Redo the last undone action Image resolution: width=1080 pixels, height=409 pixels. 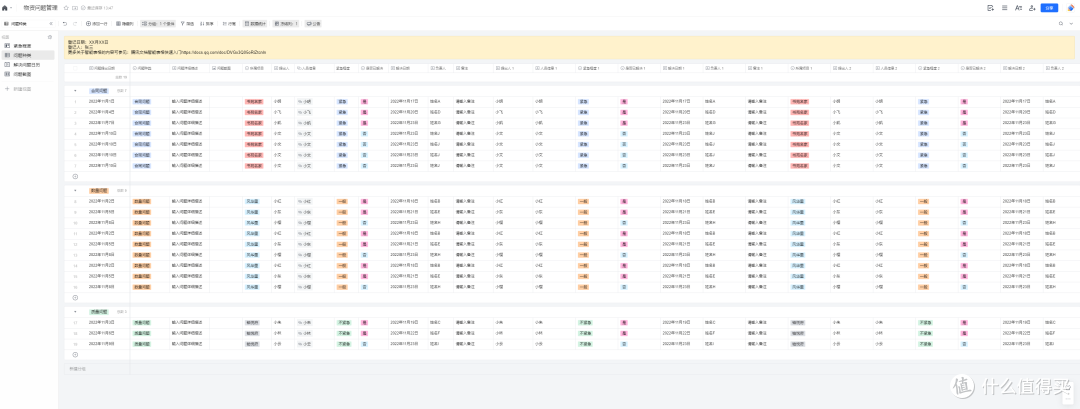tap(75, 23)
